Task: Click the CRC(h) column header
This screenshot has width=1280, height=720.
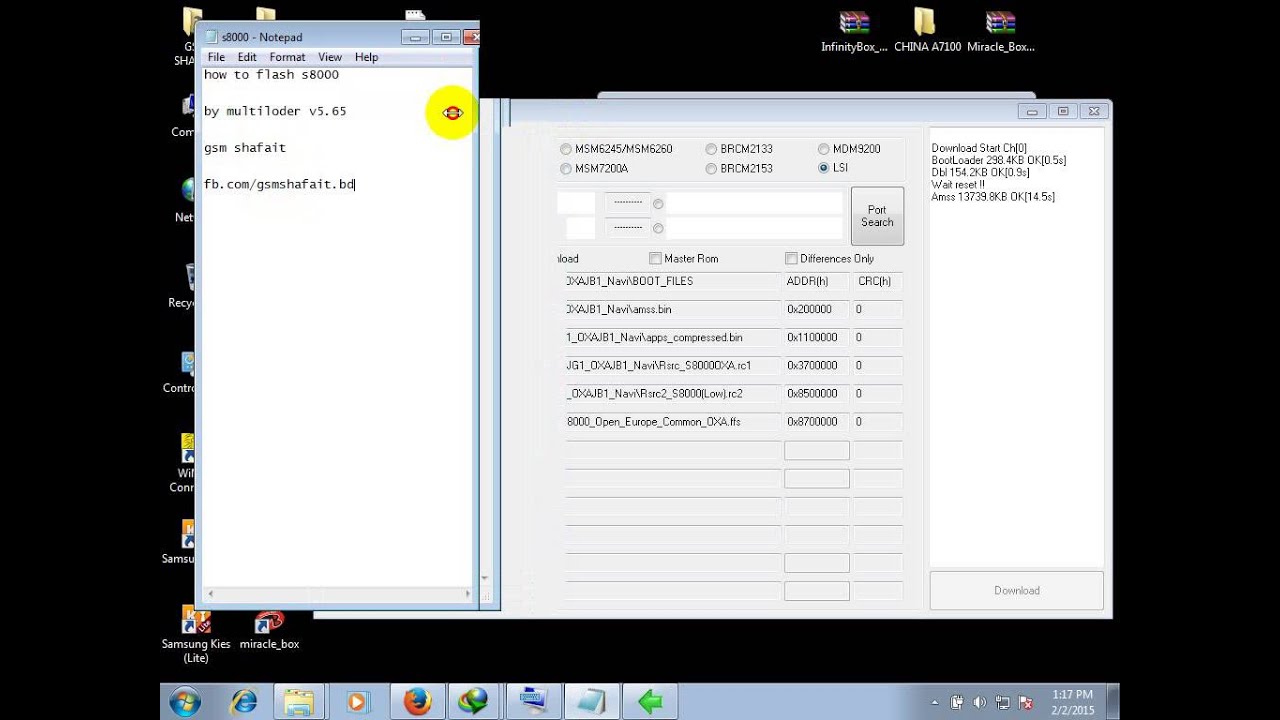Action: [x=877, y=282]
